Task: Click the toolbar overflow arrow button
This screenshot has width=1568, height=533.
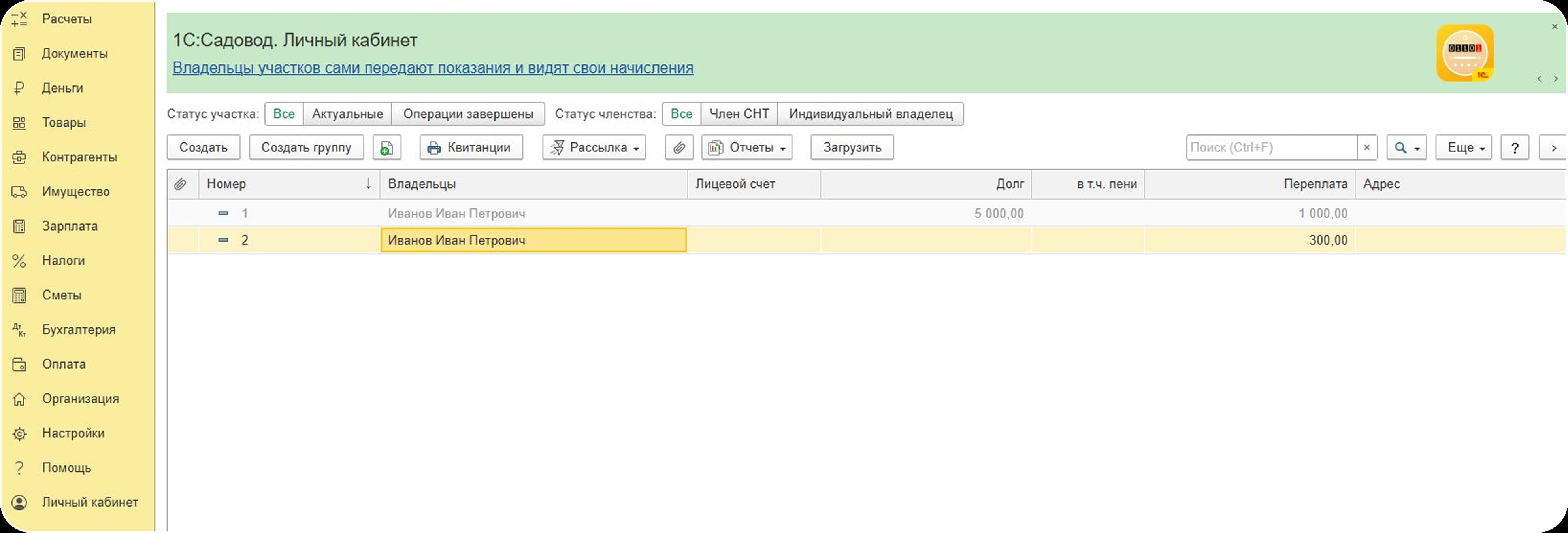Action: tap(1553, 147)
